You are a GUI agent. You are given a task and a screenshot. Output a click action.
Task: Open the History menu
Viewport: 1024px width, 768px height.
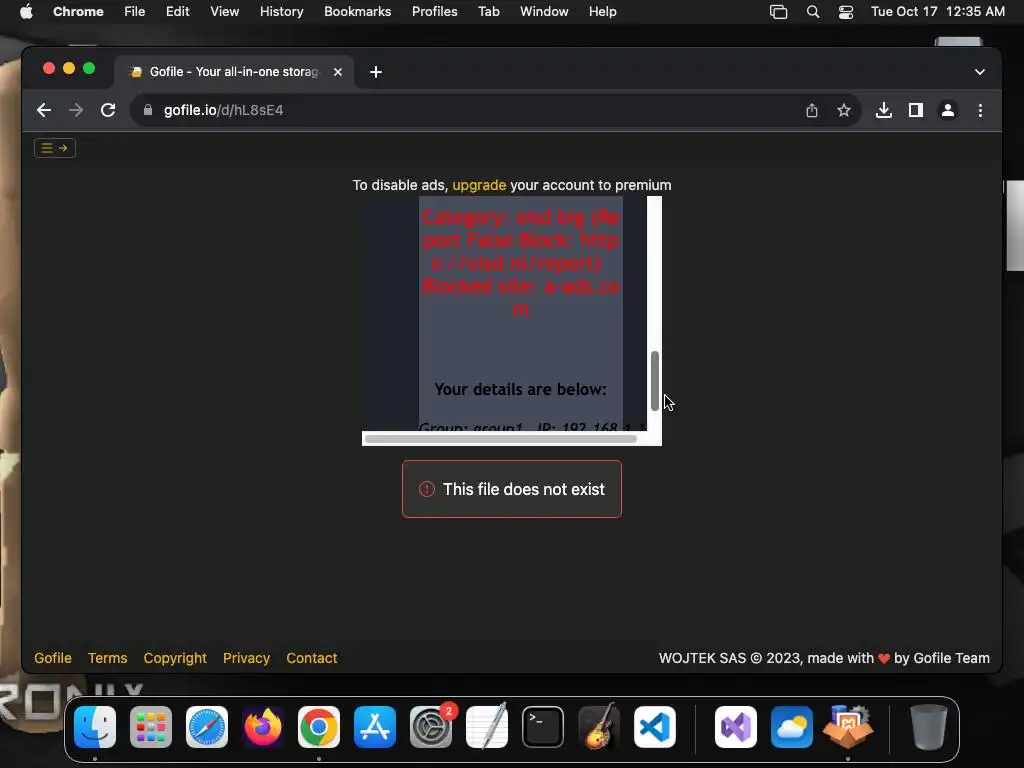281,12
